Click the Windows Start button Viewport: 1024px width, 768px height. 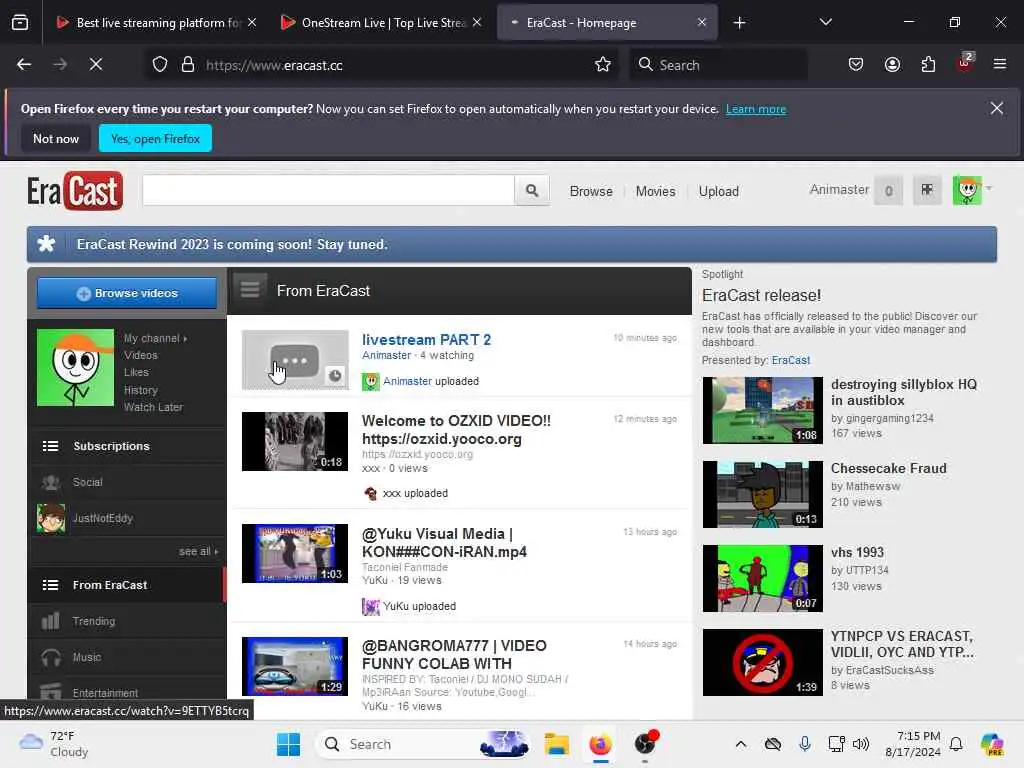[x=288, y=744]
